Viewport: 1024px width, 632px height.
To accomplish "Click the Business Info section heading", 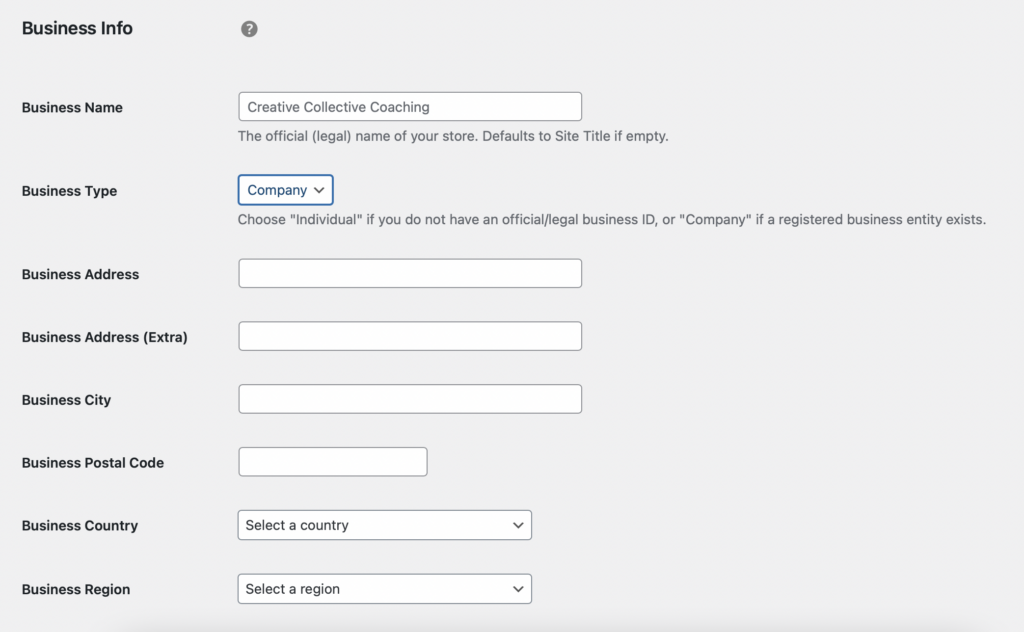I will pyautogui.click(x=77, y=29).
